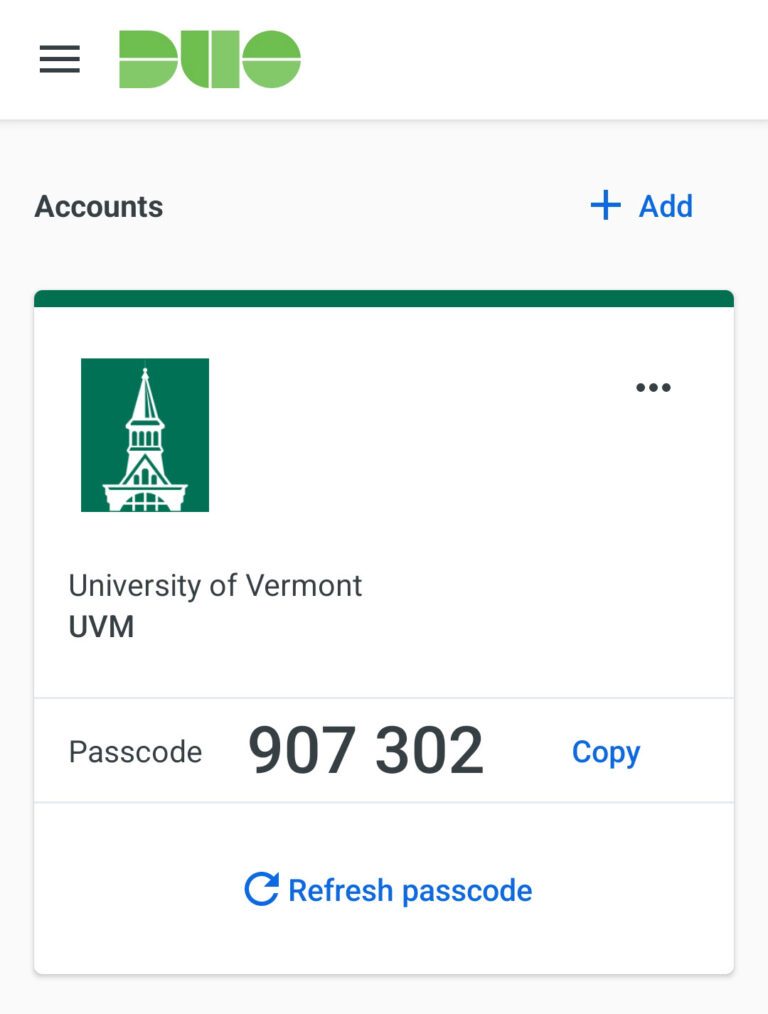This screenshot has width=768, height=1014.
Task: Tap the UVM account card
Action: 384,500
